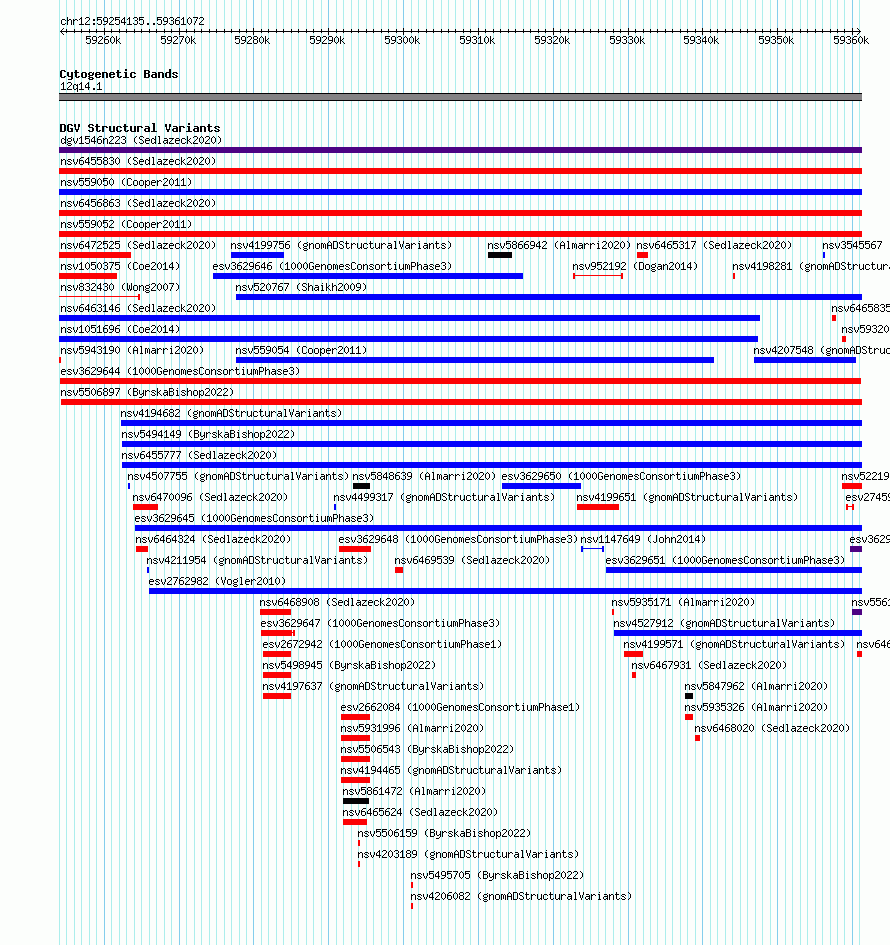Select the nsv6470096 (Sedlazeck2020) label
The width and height of the screenshot is (890, 945).
click(x=210, y=498)
